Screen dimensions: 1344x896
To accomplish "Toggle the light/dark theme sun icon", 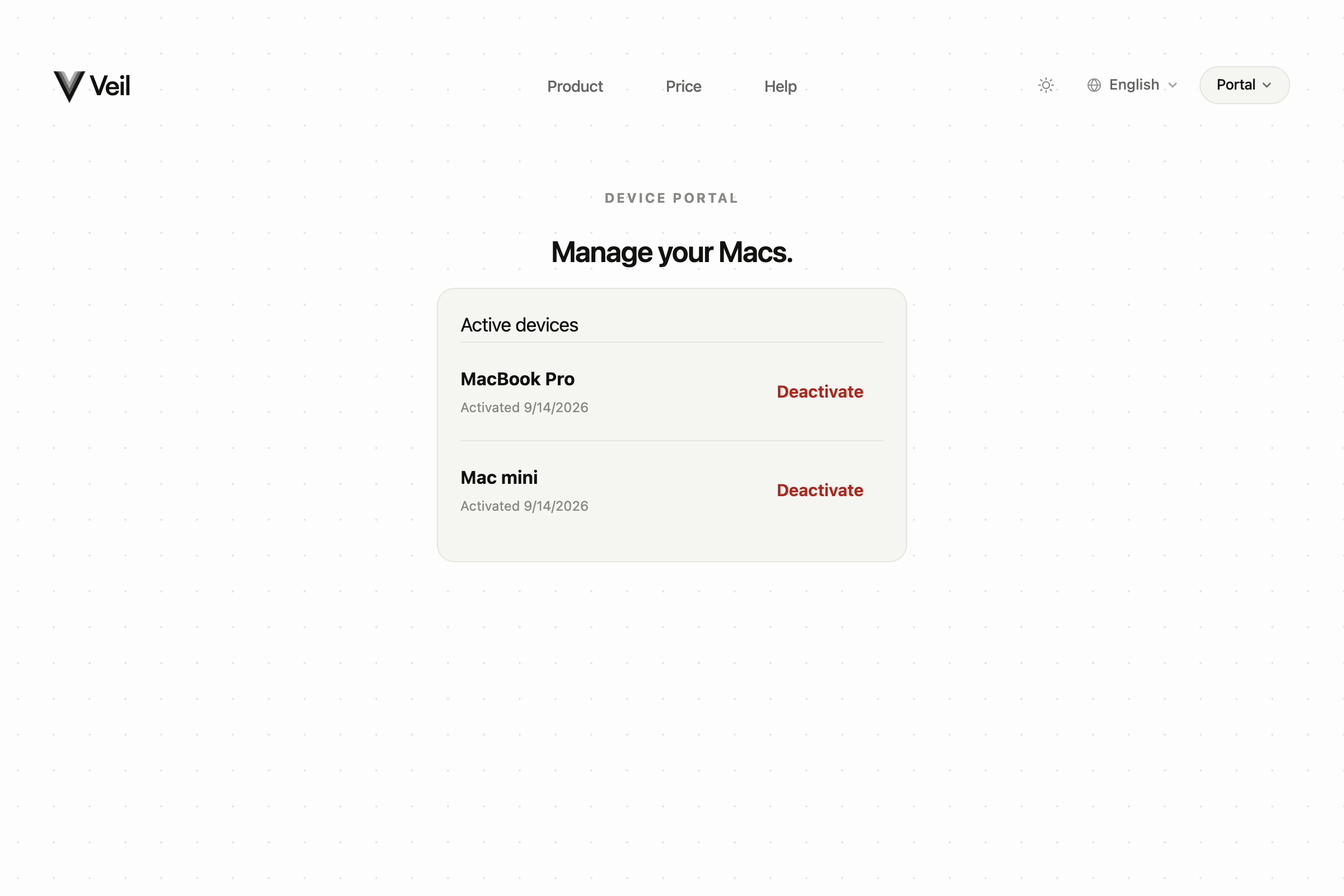I will [1046, 85].
